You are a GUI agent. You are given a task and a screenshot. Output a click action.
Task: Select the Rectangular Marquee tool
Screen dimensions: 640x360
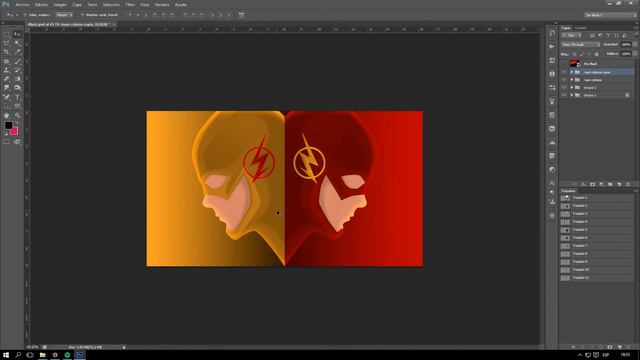click(7, 35)
